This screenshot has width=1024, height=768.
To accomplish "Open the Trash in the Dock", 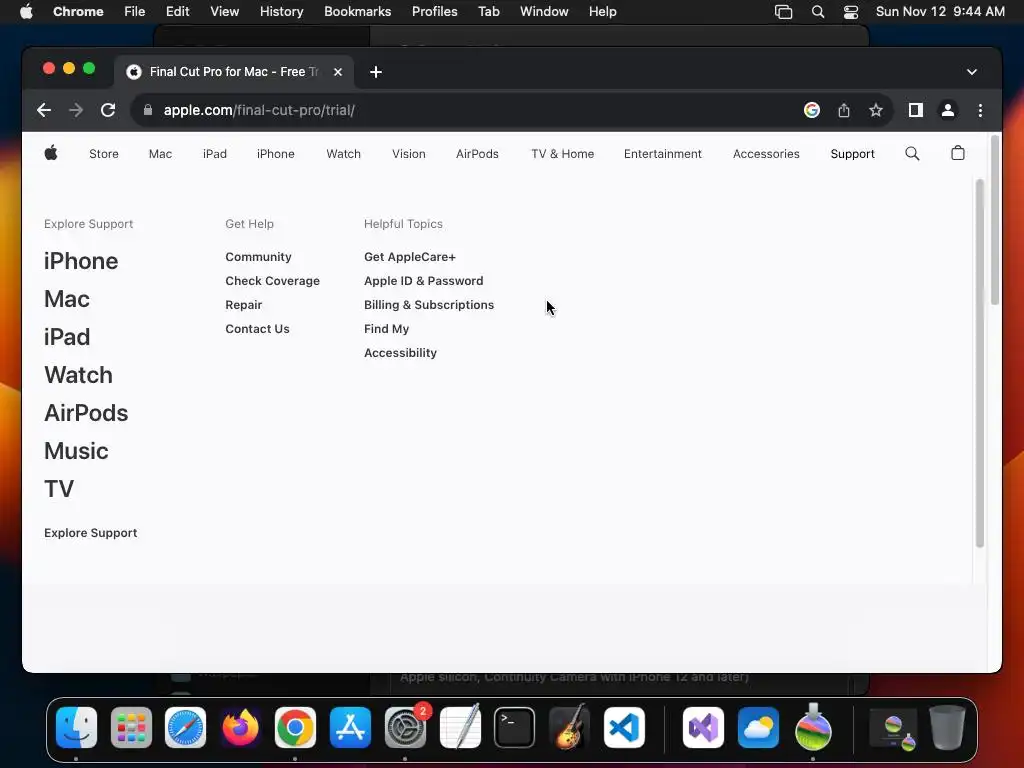I will pos(948,728).
